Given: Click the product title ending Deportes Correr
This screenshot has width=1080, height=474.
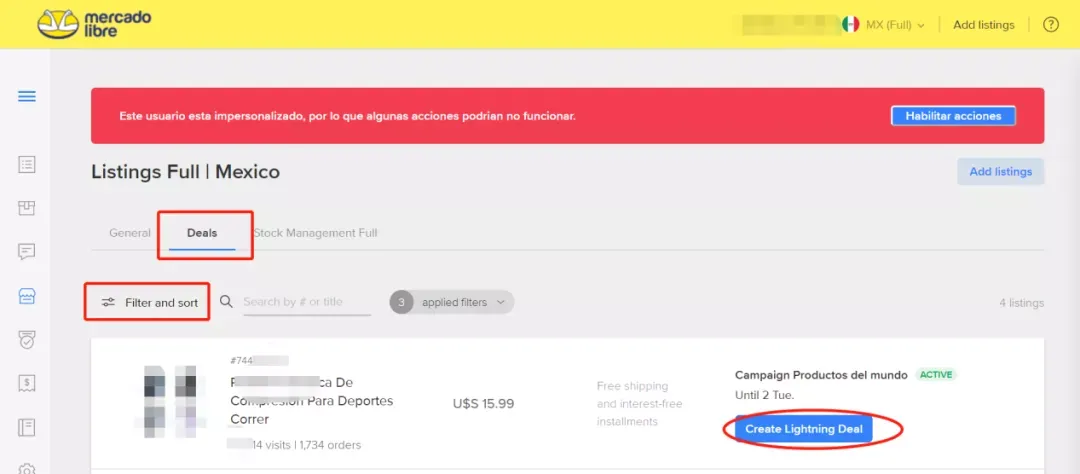Looking at the screenshot, I should [311, 400].
